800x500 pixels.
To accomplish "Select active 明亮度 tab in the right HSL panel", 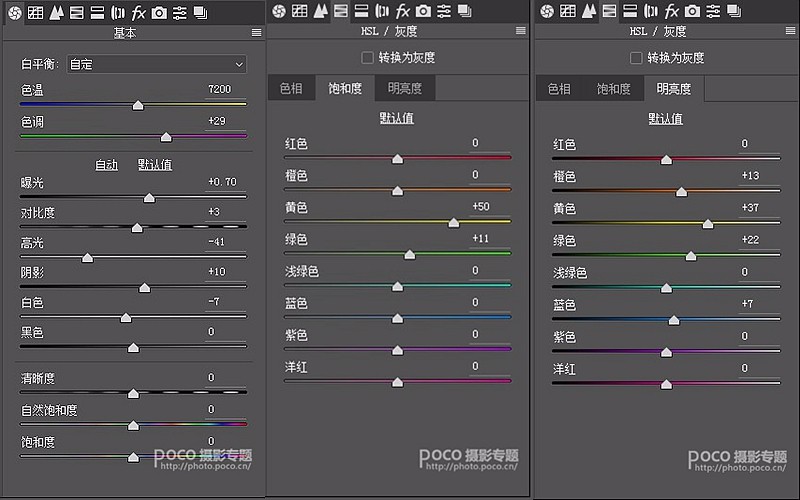I will 674,89.
